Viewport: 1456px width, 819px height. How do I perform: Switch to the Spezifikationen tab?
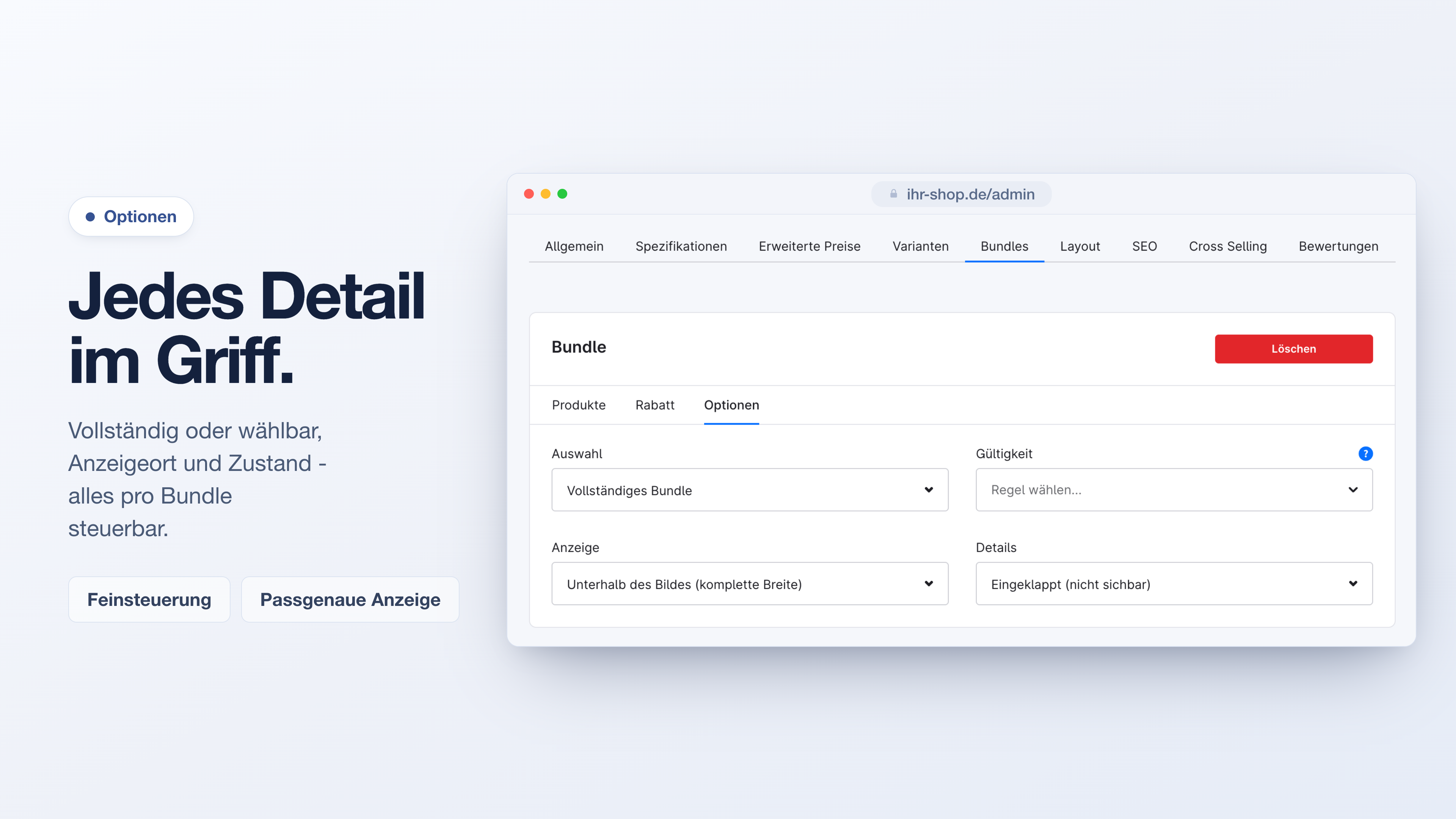(681, 246)
